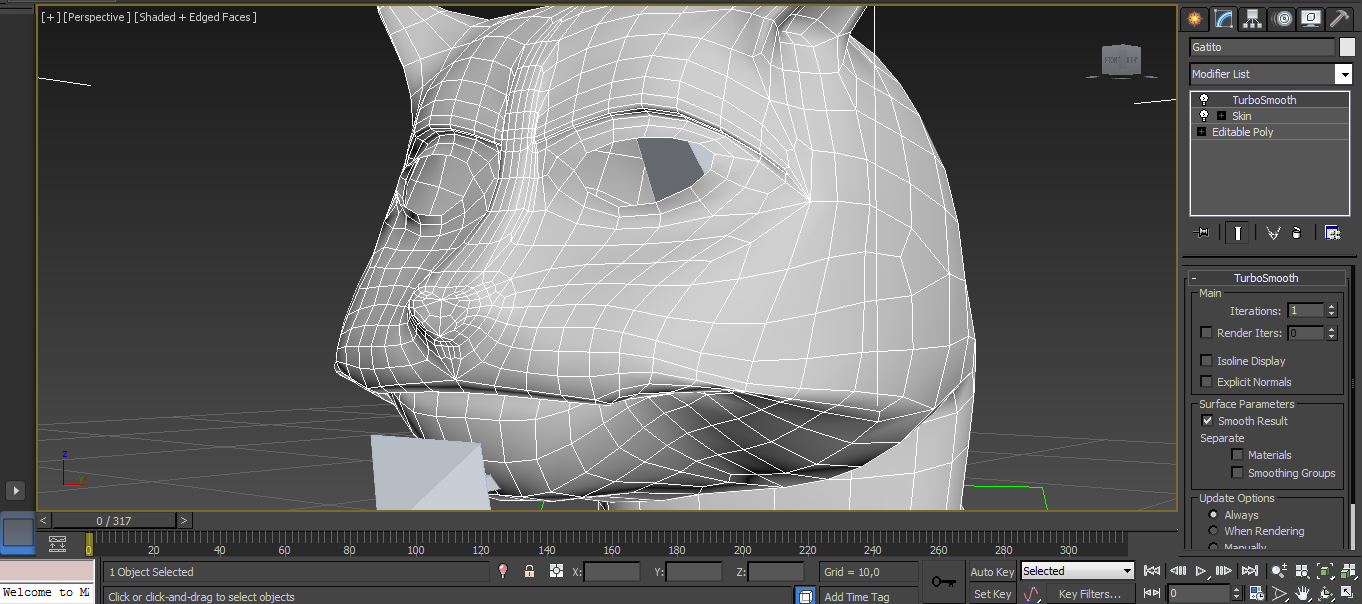Click the Pin Stack icon
1362x604 pixels.
point(1201,233)
